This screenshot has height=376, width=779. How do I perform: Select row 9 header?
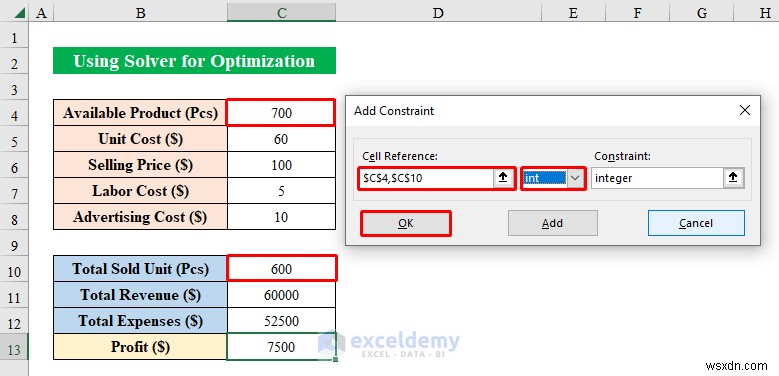[x=14, y=246]
